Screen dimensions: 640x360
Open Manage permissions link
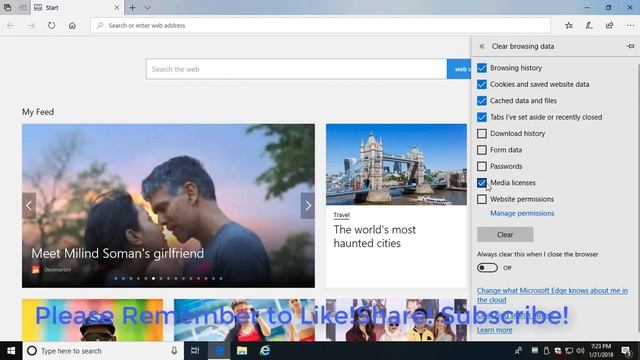point(522,213)
